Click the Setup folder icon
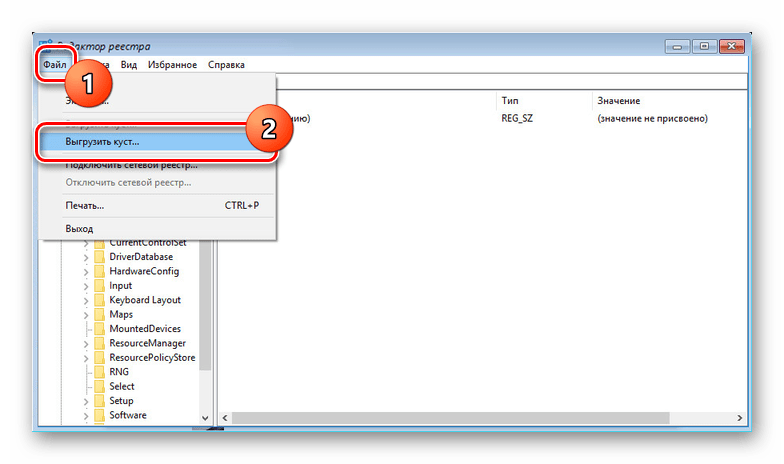This screenshot has width=784, height=464. point(100,401)
